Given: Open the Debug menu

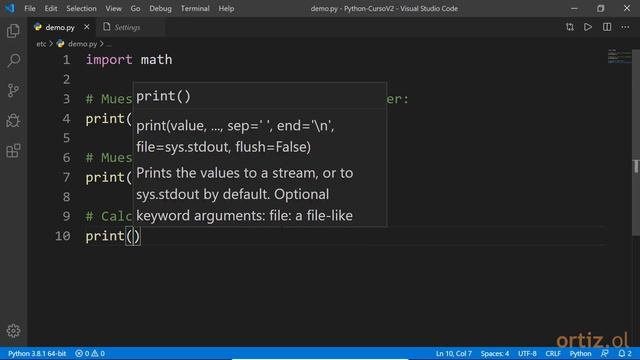Looking at the screenshot, I should pos(160,9).
